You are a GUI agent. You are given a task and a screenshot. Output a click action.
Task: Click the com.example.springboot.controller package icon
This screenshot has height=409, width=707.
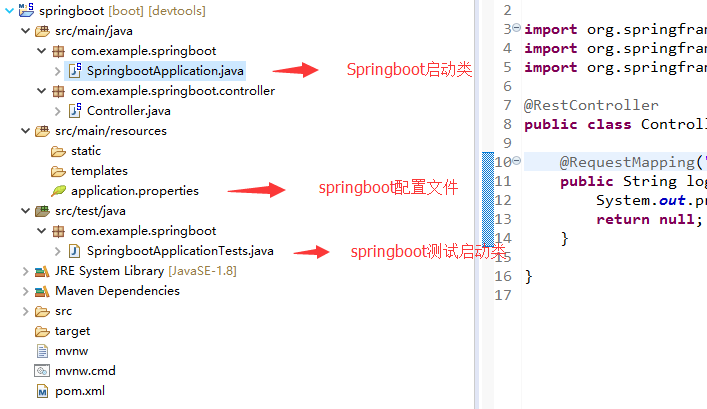(x=58, y=91)
